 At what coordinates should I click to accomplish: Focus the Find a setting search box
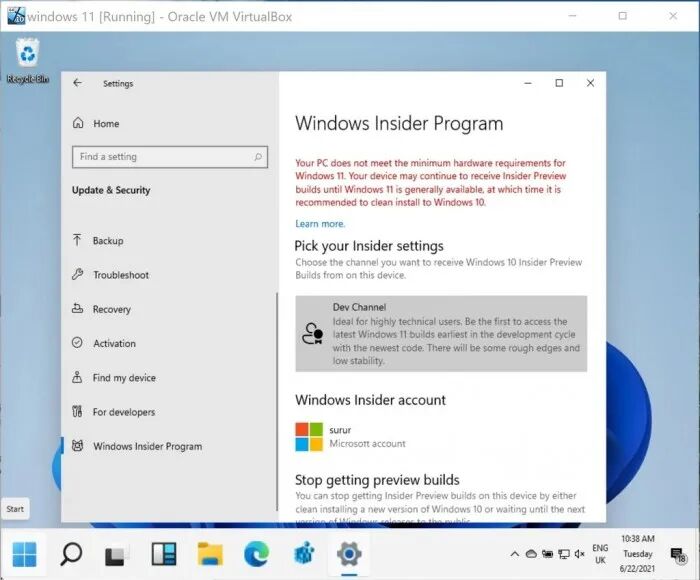[170, 157]
